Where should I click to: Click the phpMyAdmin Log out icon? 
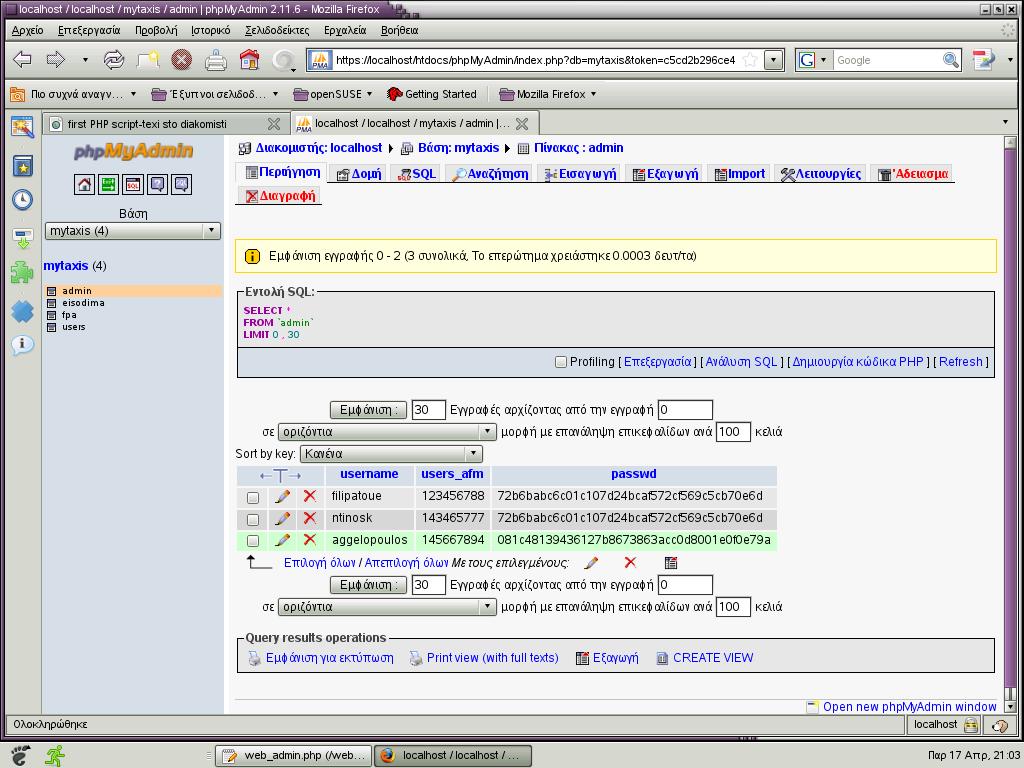point(108,185)
